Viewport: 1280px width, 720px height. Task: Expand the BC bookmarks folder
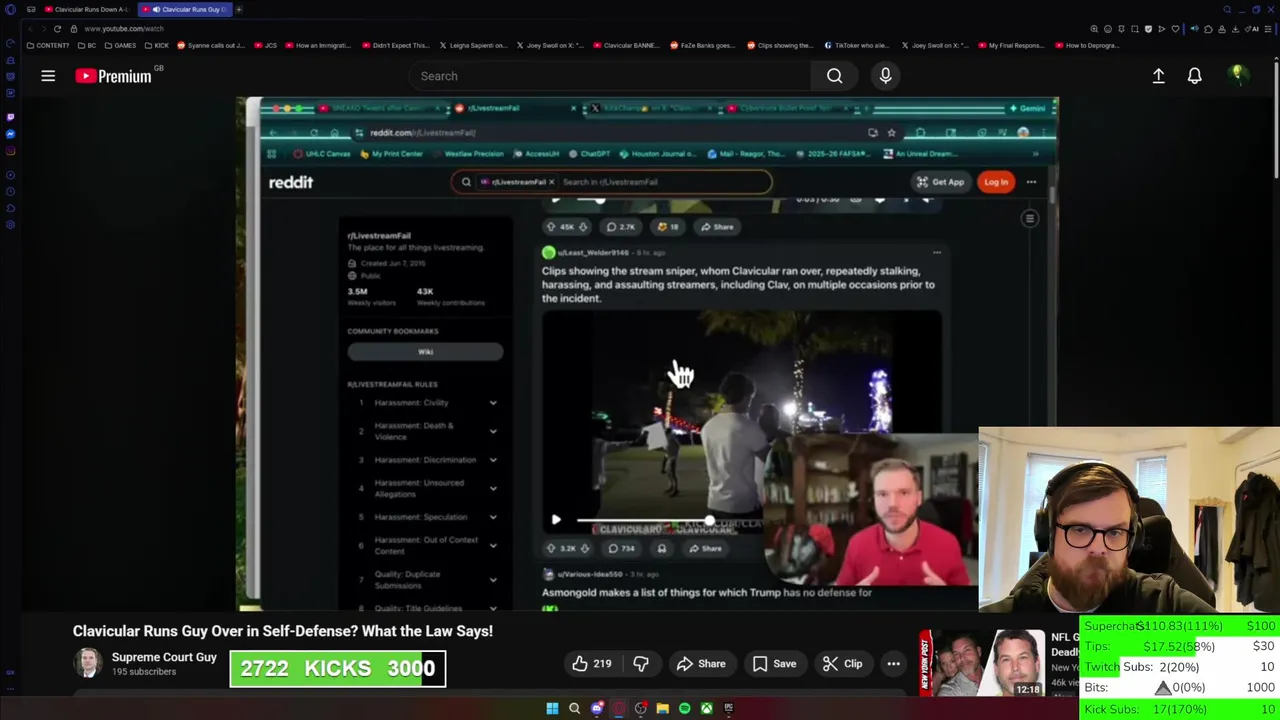[87, 45]
